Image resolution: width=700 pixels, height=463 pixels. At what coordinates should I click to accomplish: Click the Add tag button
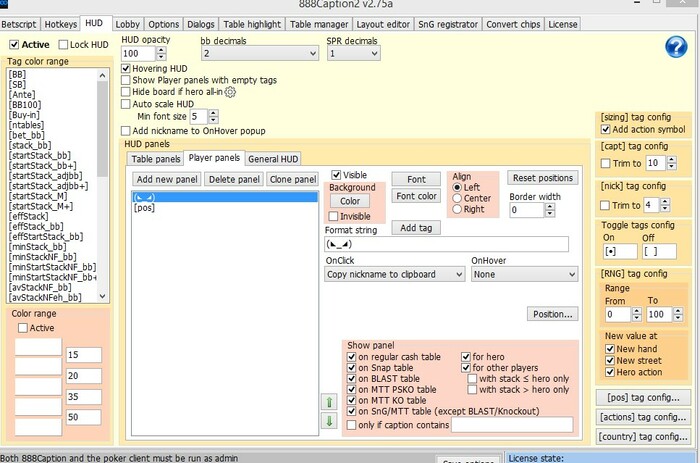pos(416,228)
